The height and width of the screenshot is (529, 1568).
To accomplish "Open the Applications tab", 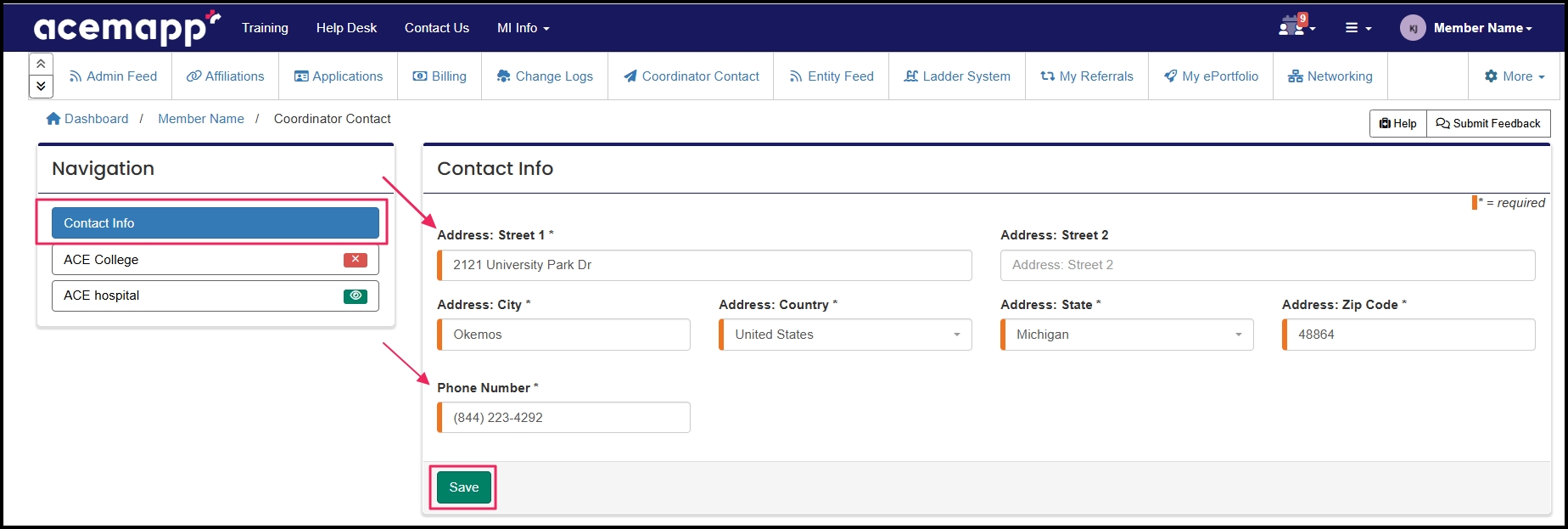I will coord(338,76).
